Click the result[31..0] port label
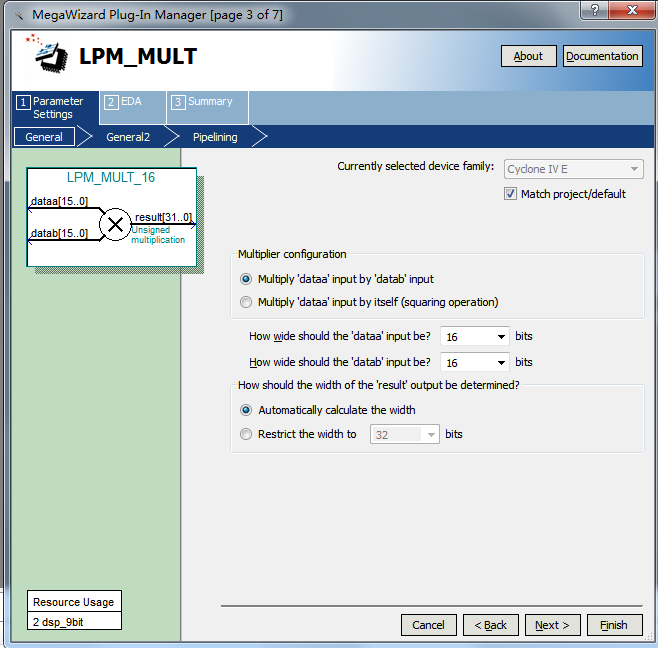Viewport: 658px width, 648px height. click(x=164, y=217)
